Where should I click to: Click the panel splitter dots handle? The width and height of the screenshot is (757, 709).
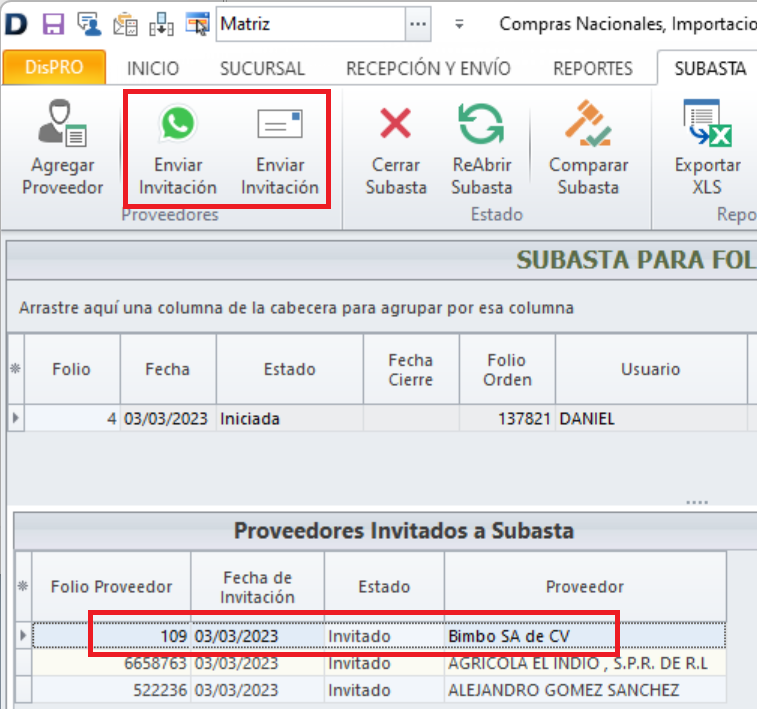(x=697, y=502)
